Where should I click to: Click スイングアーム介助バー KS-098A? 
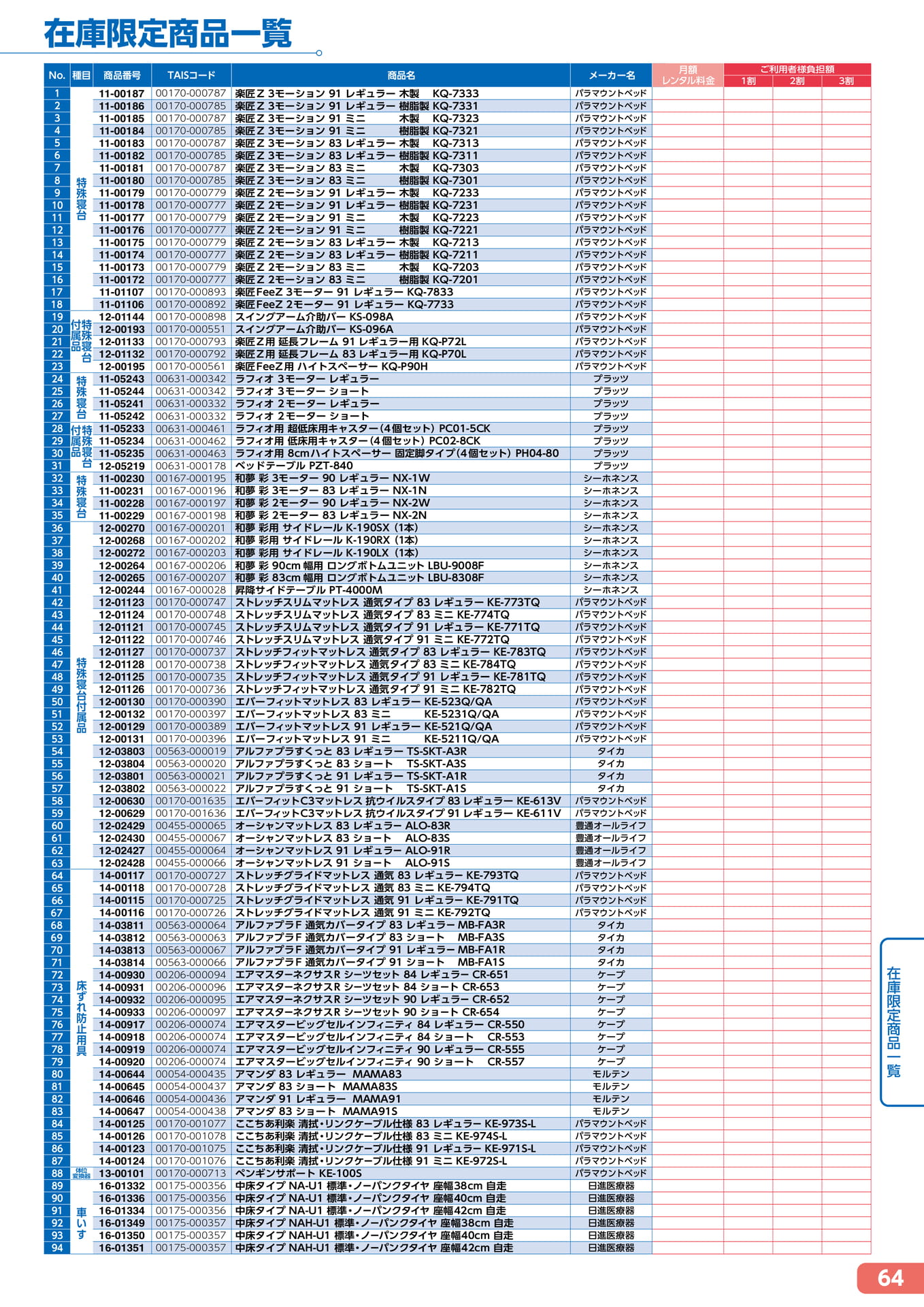pyautogui.click(x=314, y=317)
